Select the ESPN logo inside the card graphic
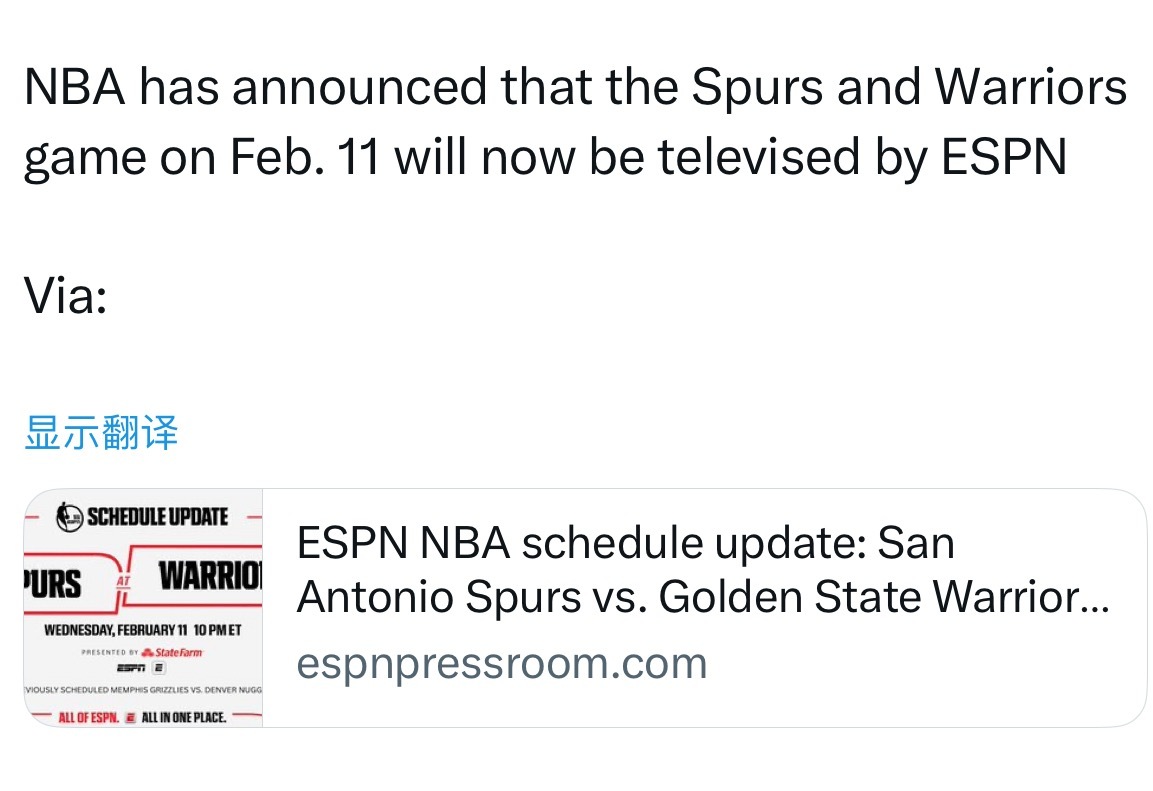 (x=128, y=667)
